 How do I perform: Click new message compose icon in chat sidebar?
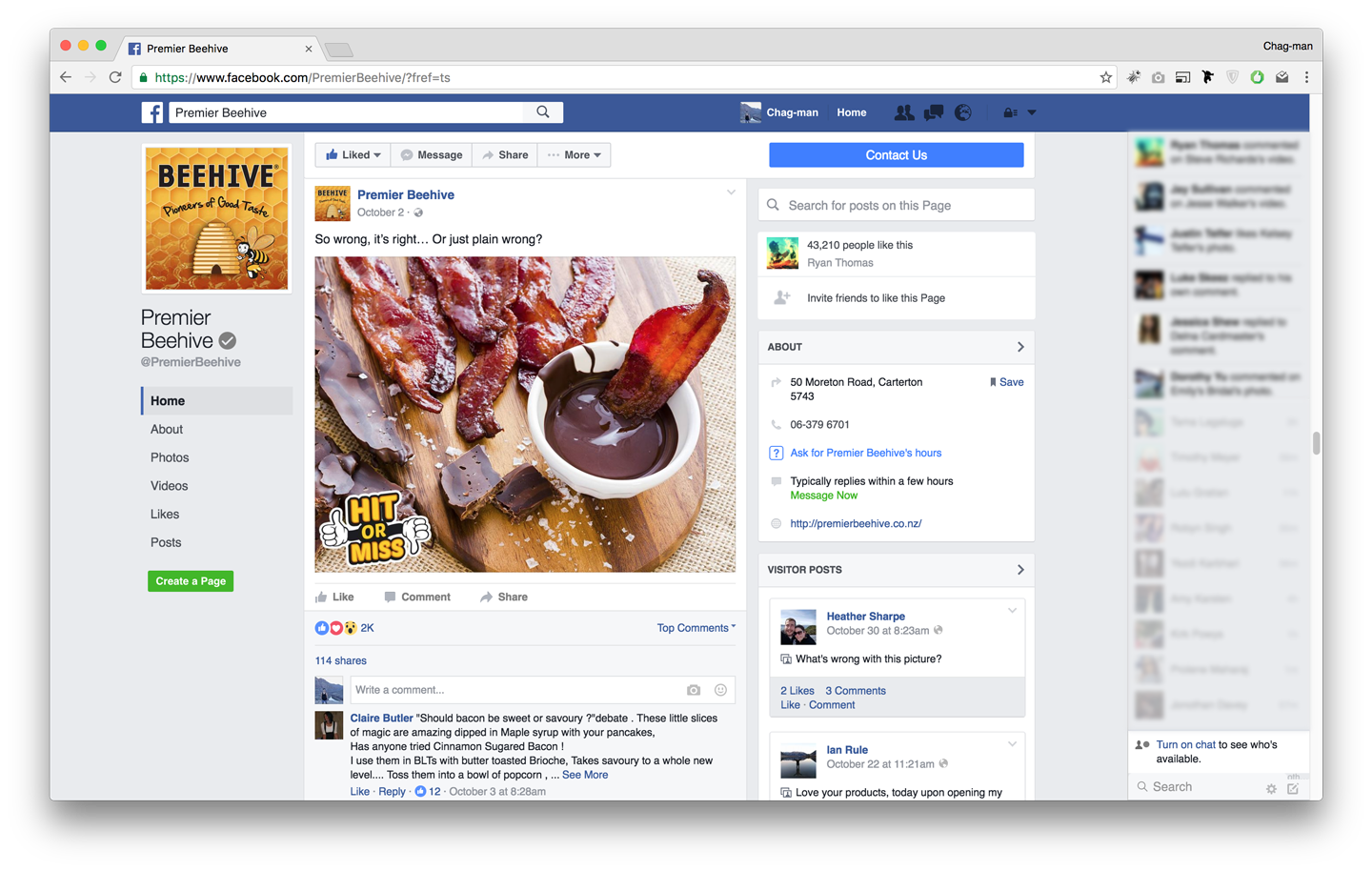tap(1293, 788)
